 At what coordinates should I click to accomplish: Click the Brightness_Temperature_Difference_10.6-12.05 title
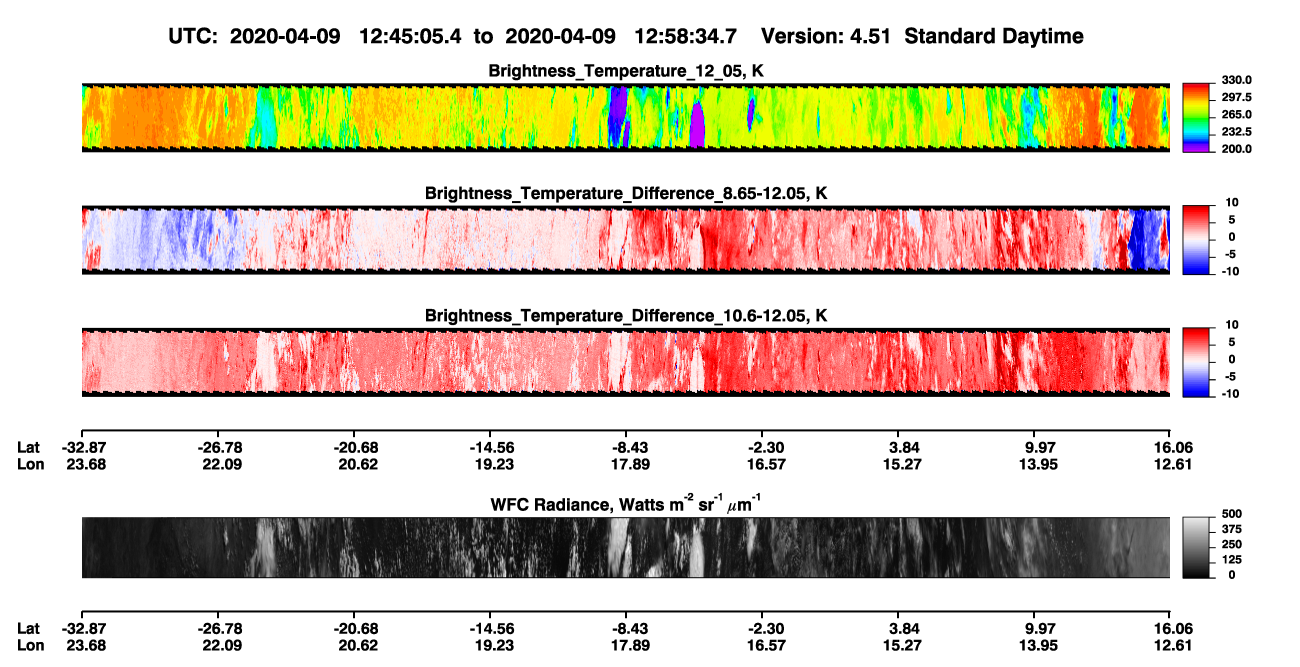pos(626,315)
